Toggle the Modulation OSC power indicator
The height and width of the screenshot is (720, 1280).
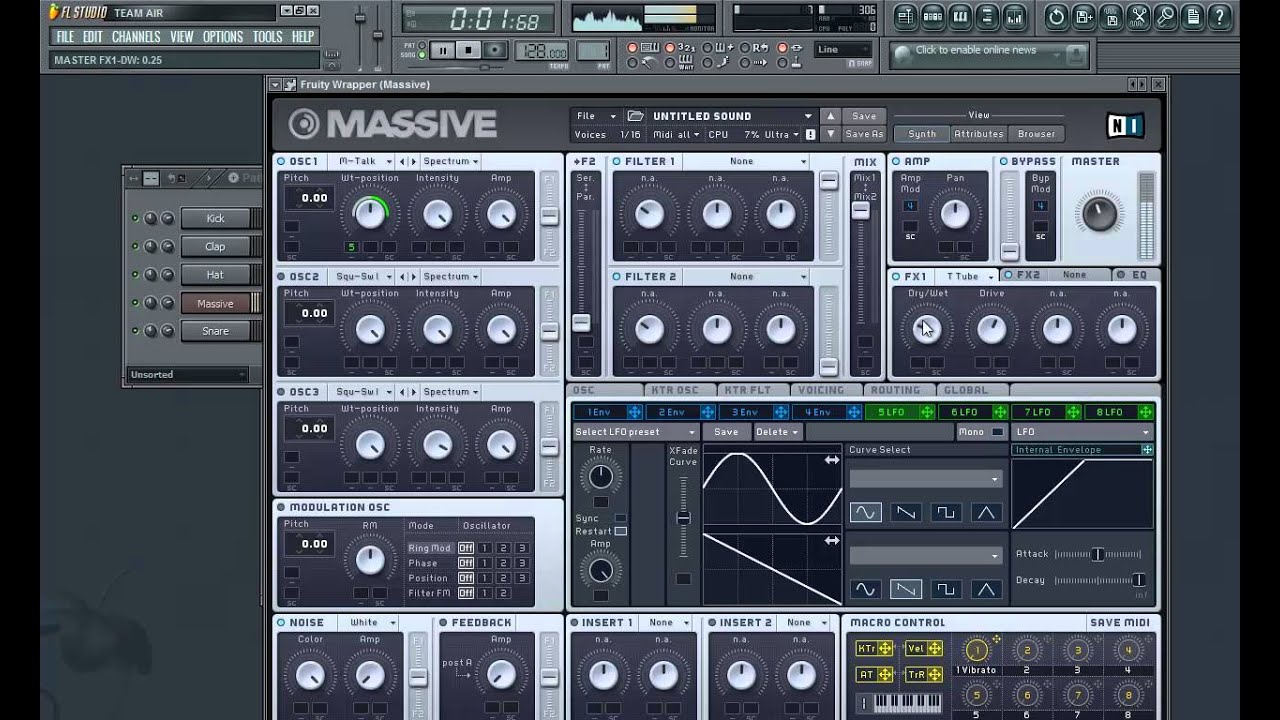tap(281, 507)
